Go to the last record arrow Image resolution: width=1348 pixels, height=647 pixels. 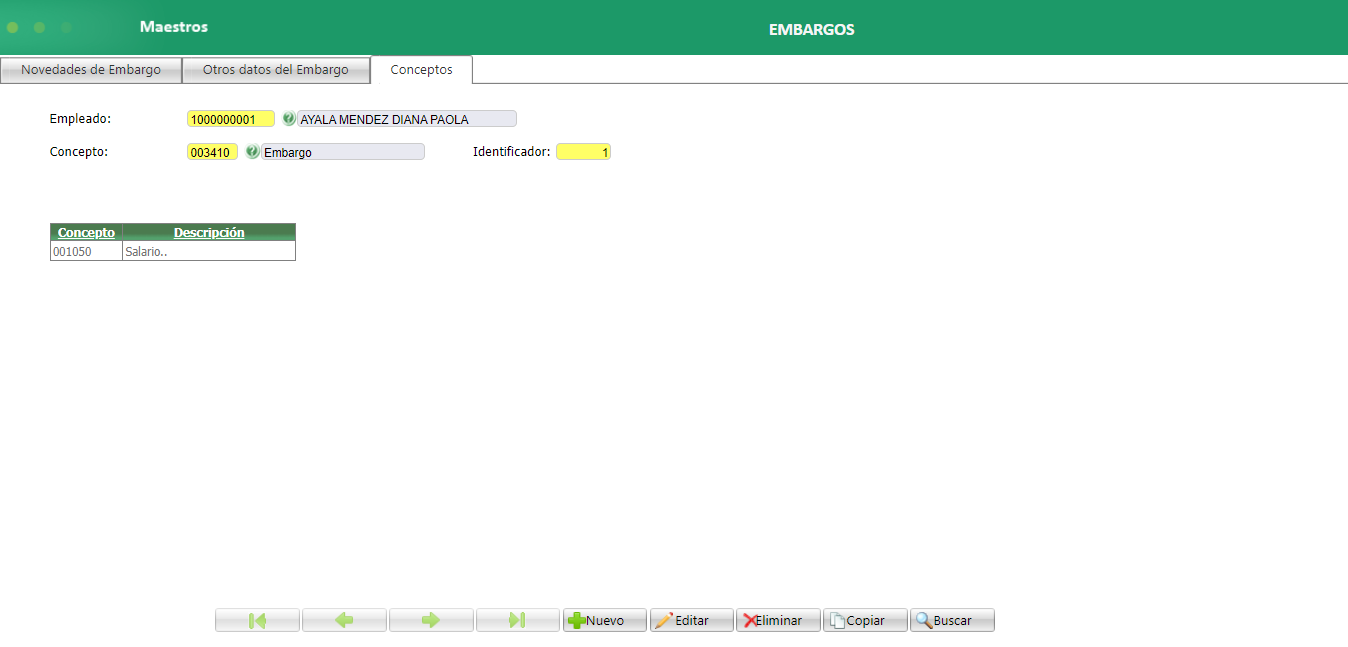click(x=518, y=620)
